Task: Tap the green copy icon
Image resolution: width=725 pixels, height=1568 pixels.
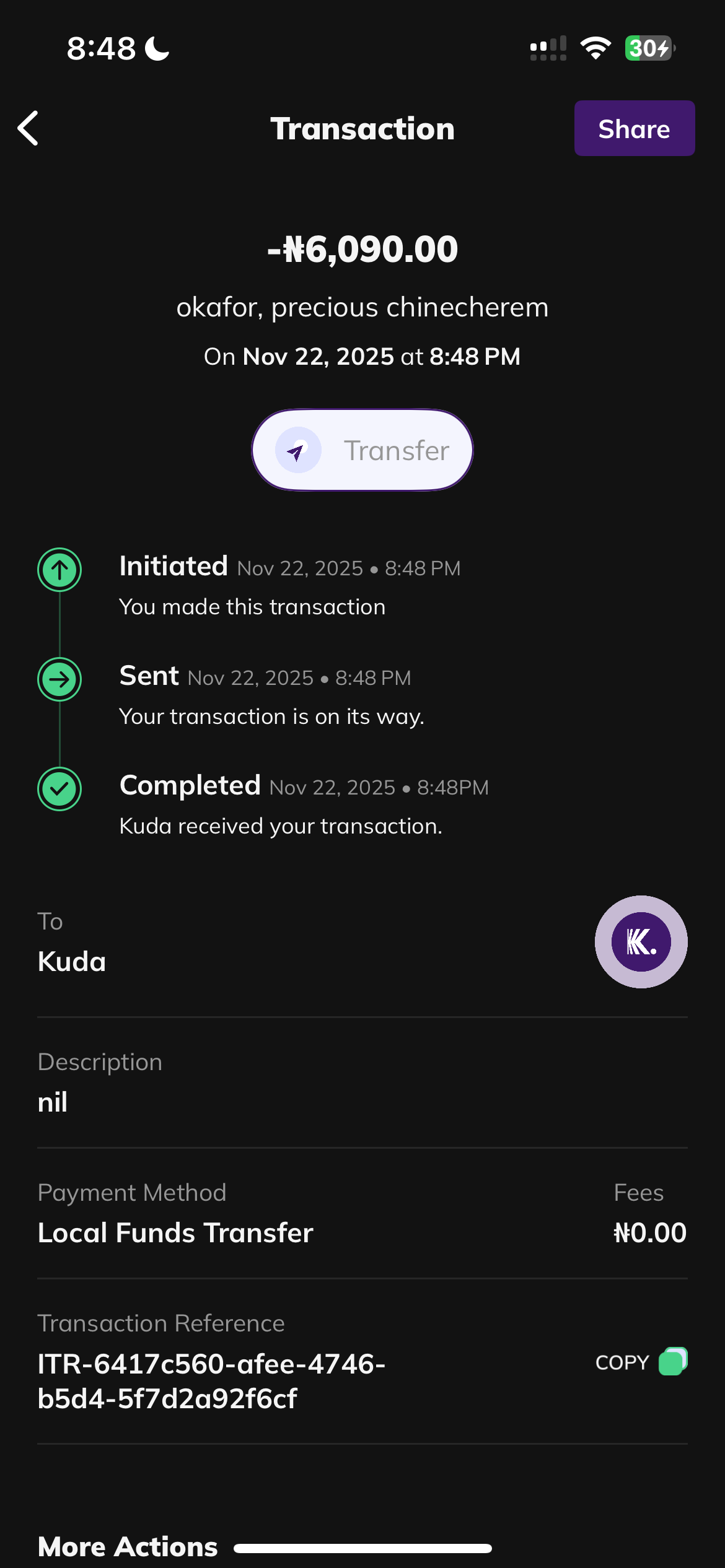Action: click(x=672, y=1361)
